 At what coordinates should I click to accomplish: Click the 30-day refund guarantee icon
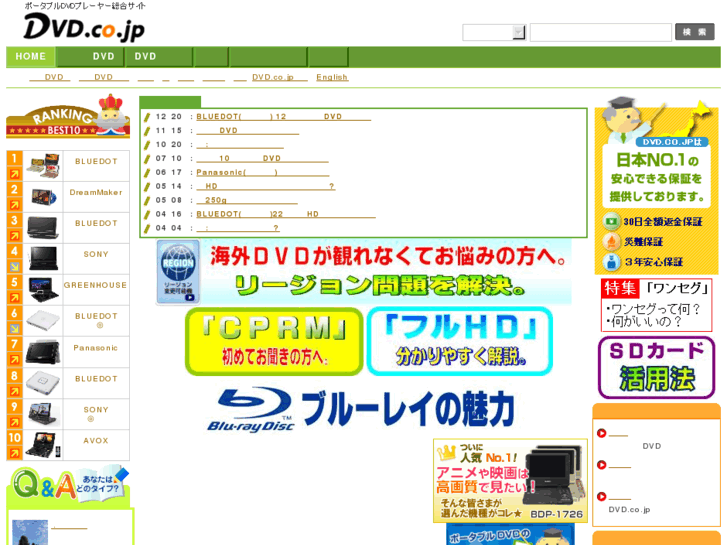click(x=611, y=221)
